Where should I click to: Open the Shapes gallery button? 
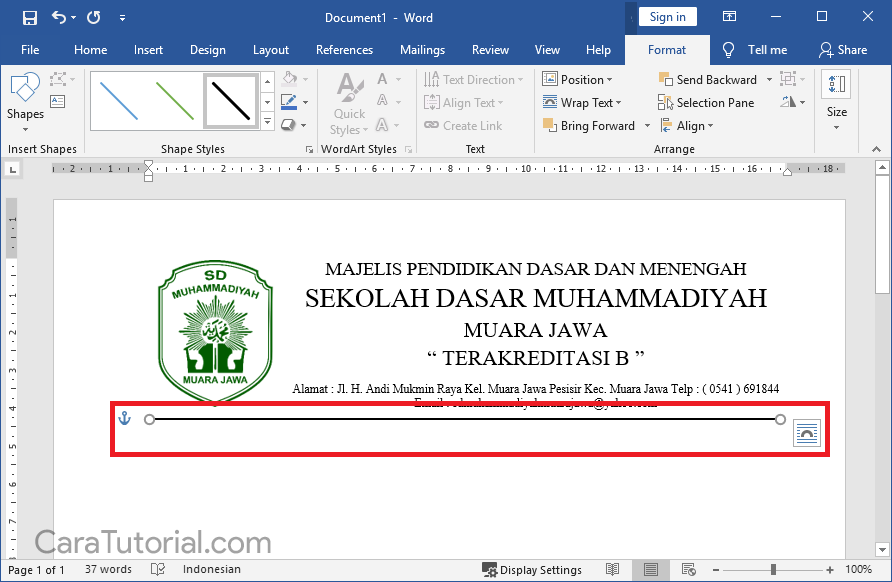[x=25, y=102]
